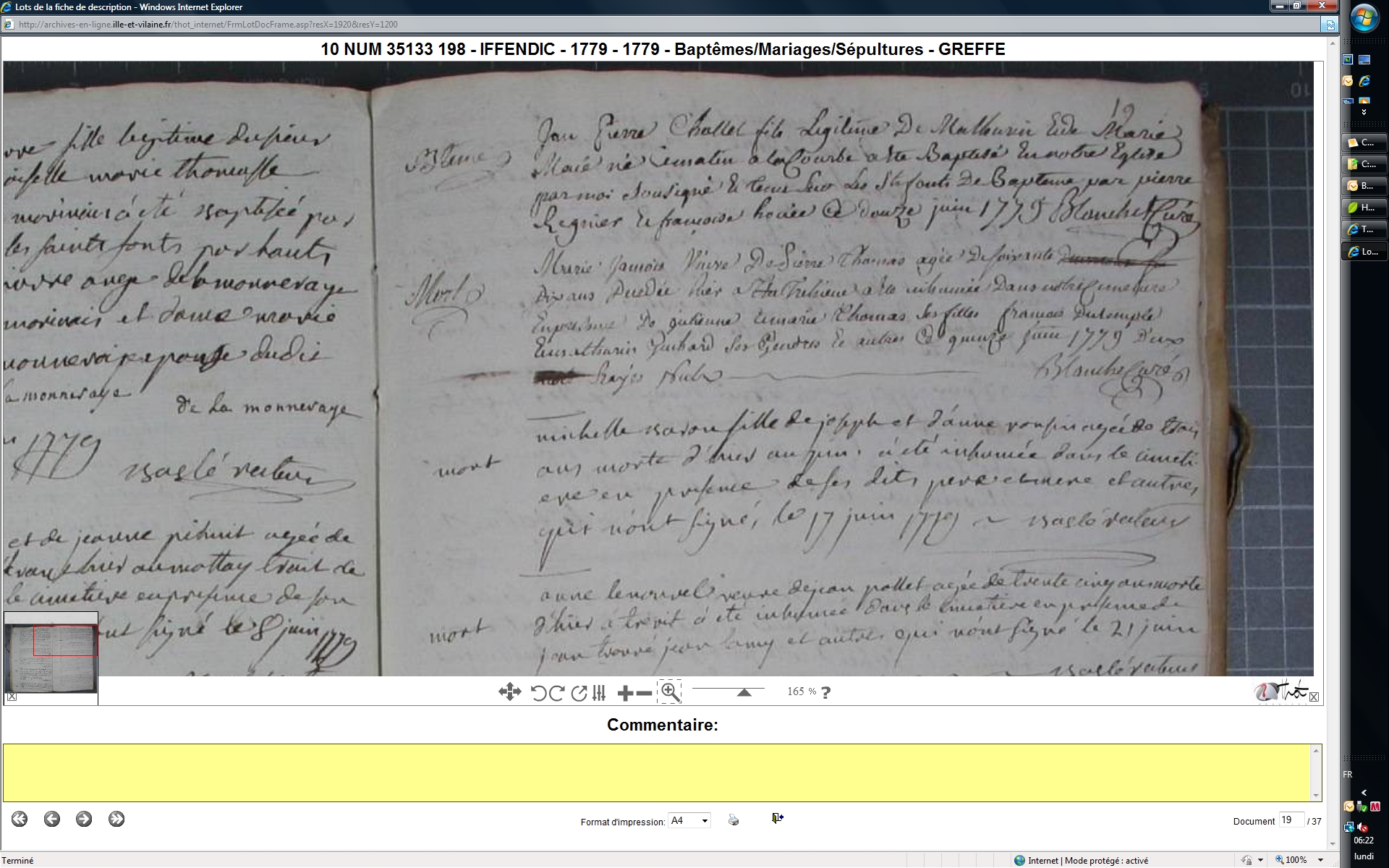Open viewer help question mark
The height and width of the screenshot is (868, 1389).
pyautogui.click(x=825, y=692)
